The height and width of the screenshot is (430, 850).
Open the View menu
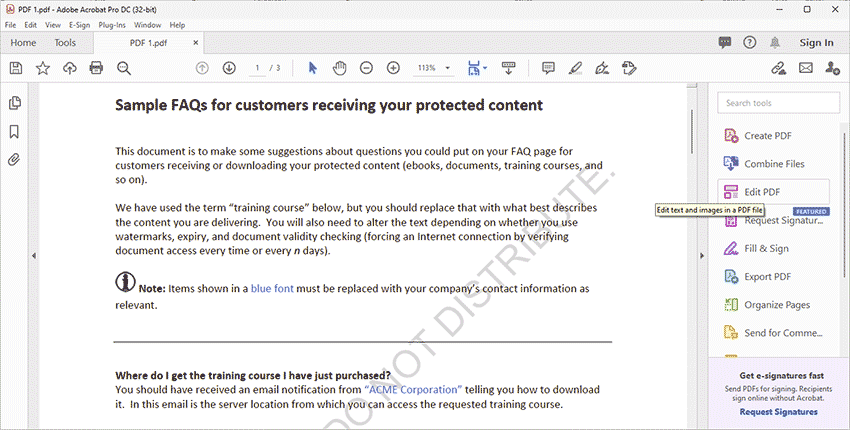(x=53, y=25)
